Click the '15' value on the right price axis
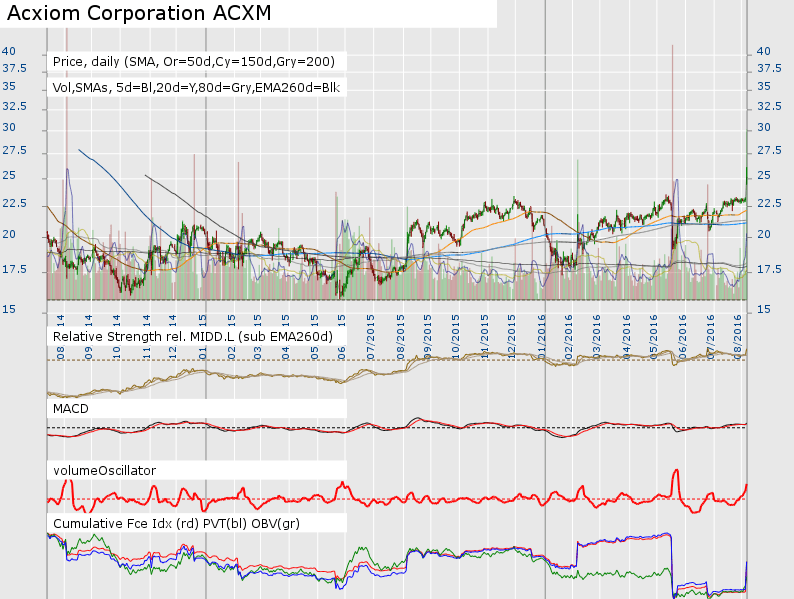Viewport: 794px width, 599px height. click(764, 309)
